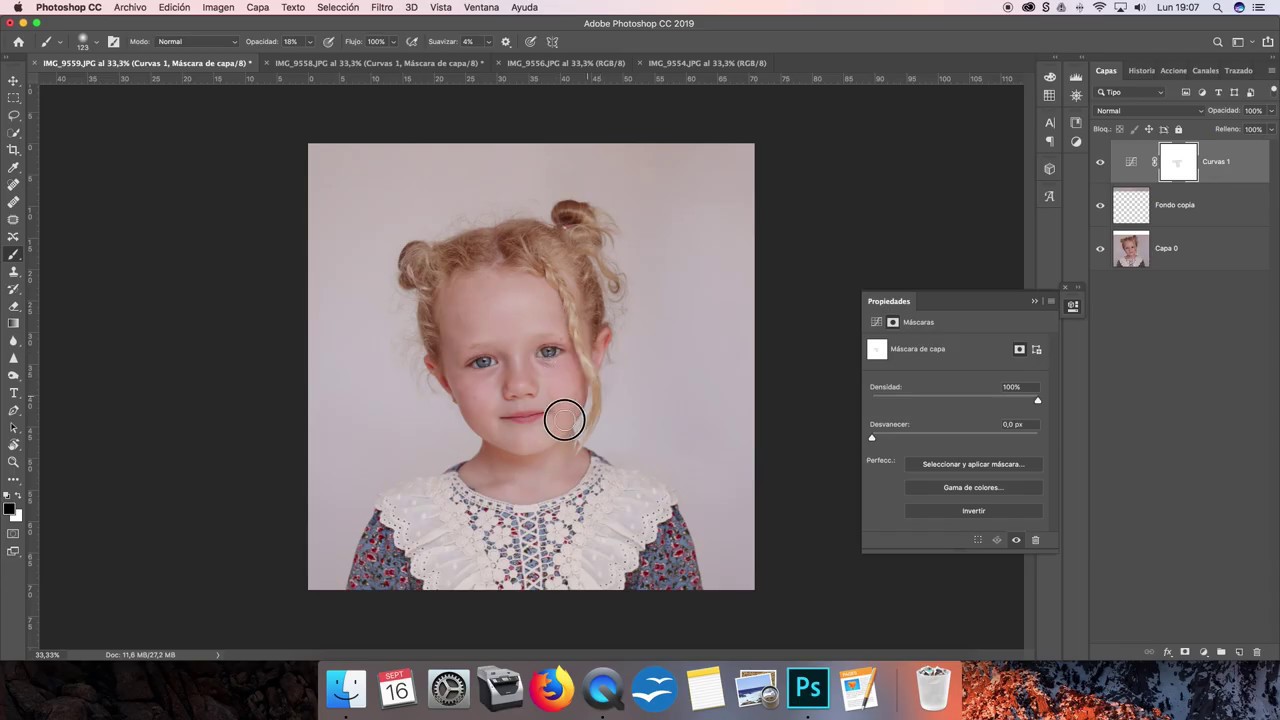Open Finder from the Dock
This screenshot has width=1280, height=720.
click(346, 689)
